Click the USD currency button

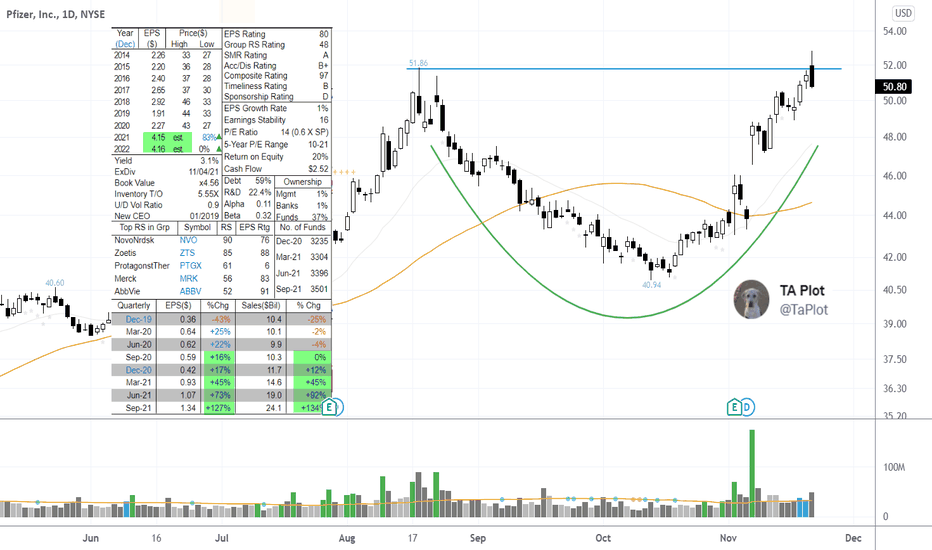tap(903, 13)
